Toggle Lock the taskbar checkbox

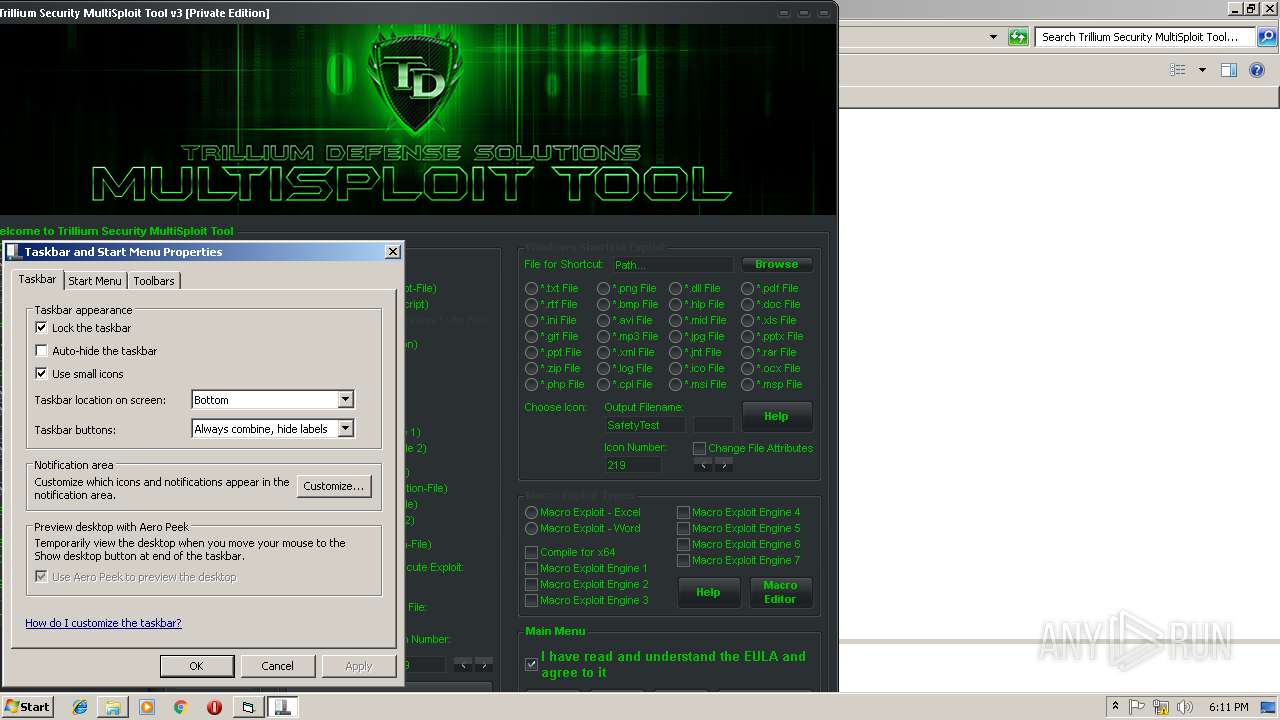(x=41, y=328)
